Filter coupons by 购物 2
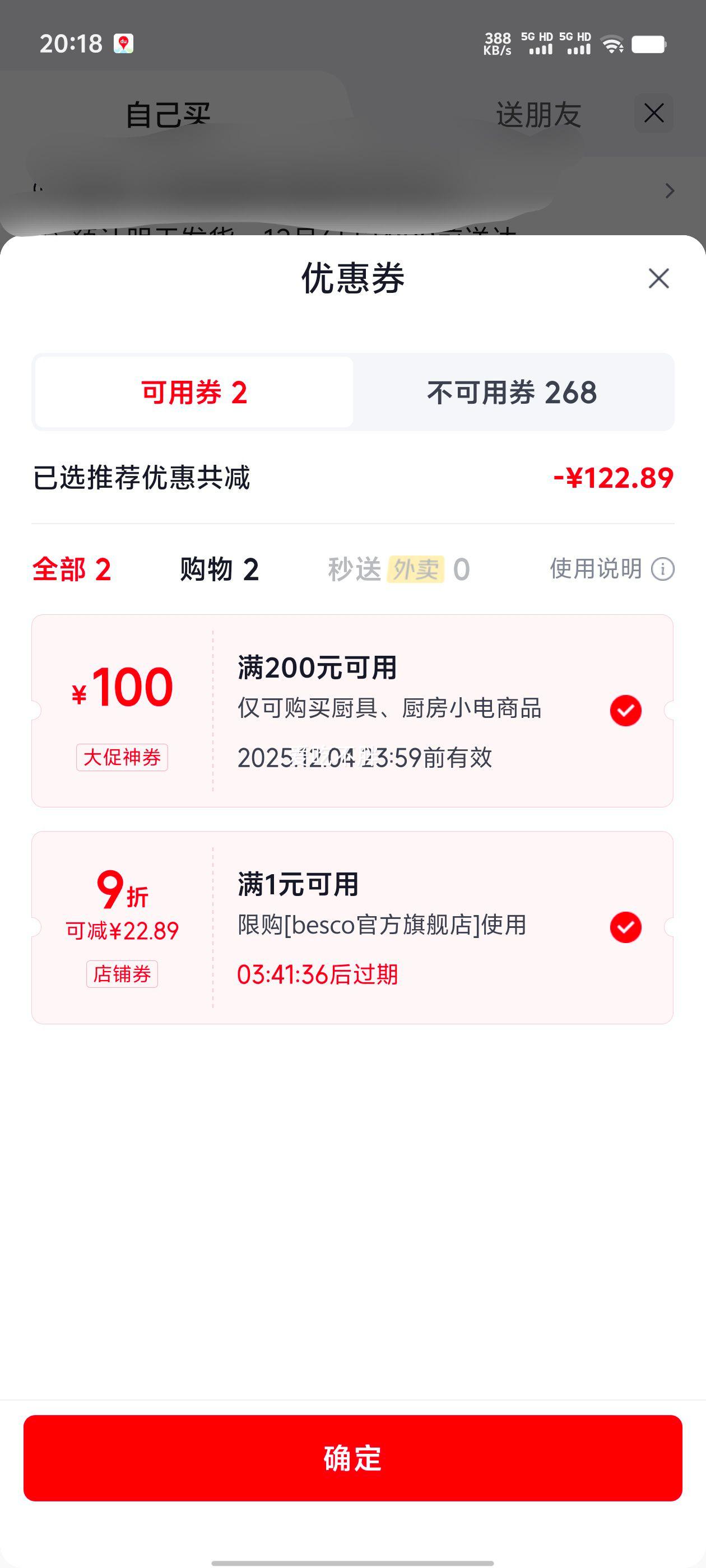This screenshot has height=1568, width=706. click(219, 570)
